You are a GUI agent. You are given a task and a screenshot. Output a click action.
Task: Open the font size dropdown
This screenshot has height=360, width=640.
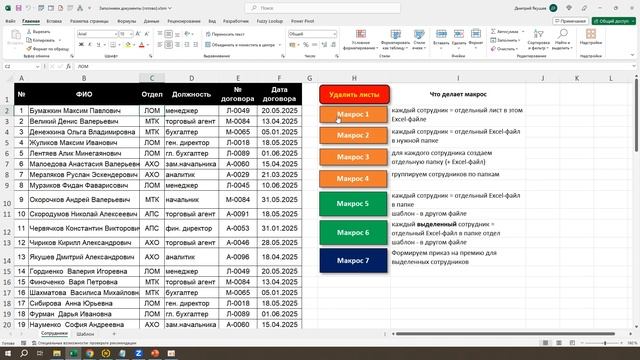click(x=131, y=34)
